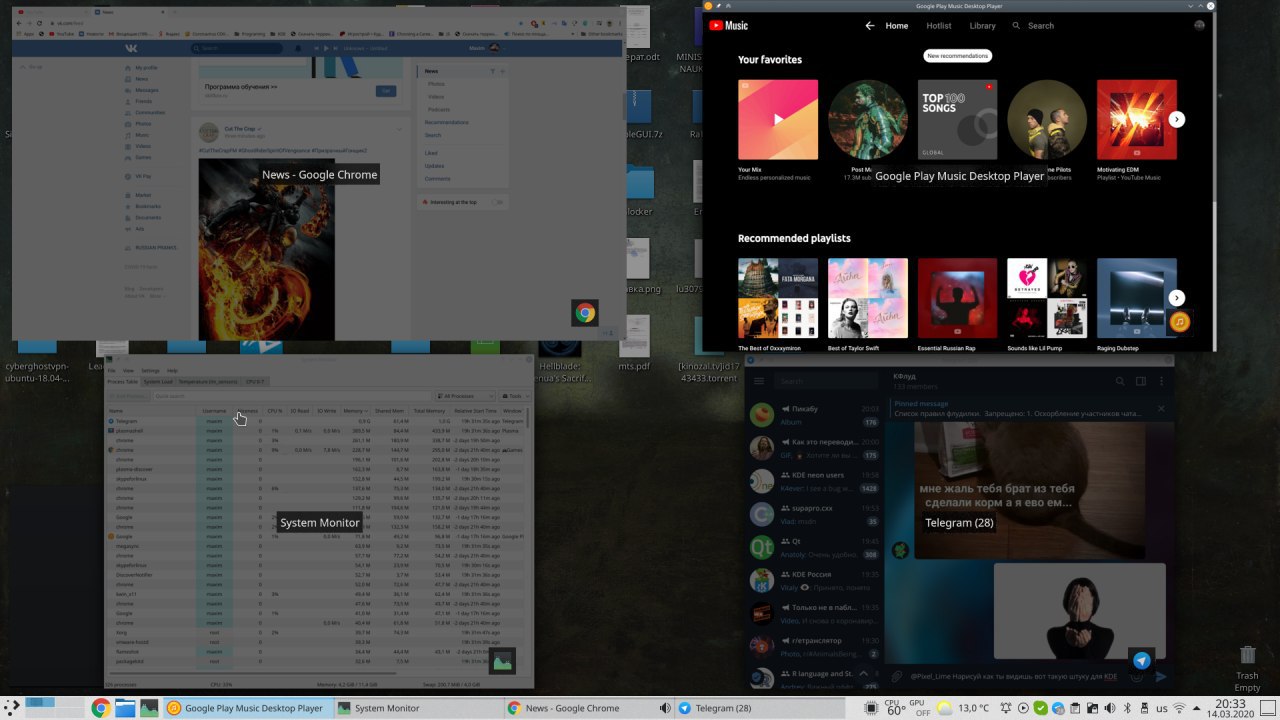Open the Пикабу chat in Telegram

(814, 415)
